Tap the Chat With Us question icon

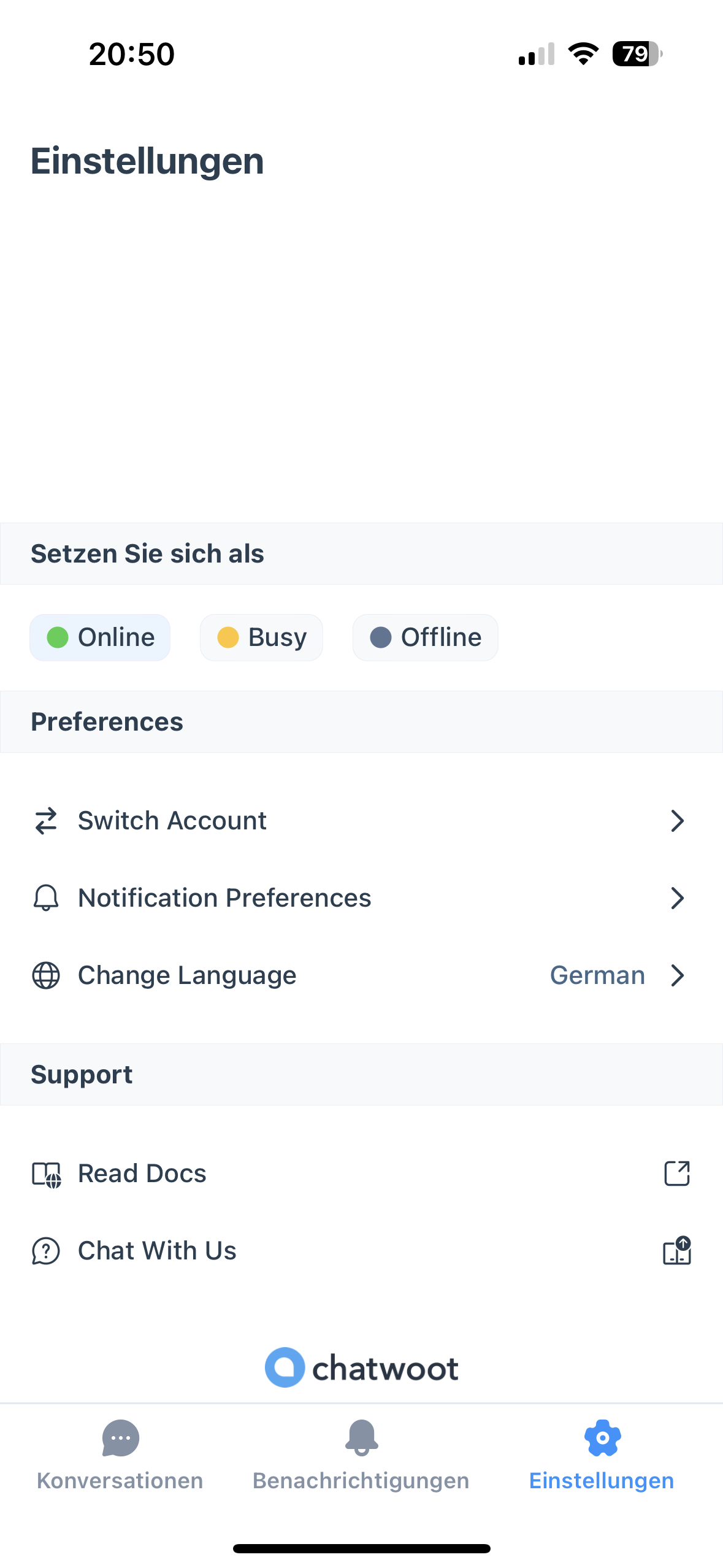pos(46,1251)
